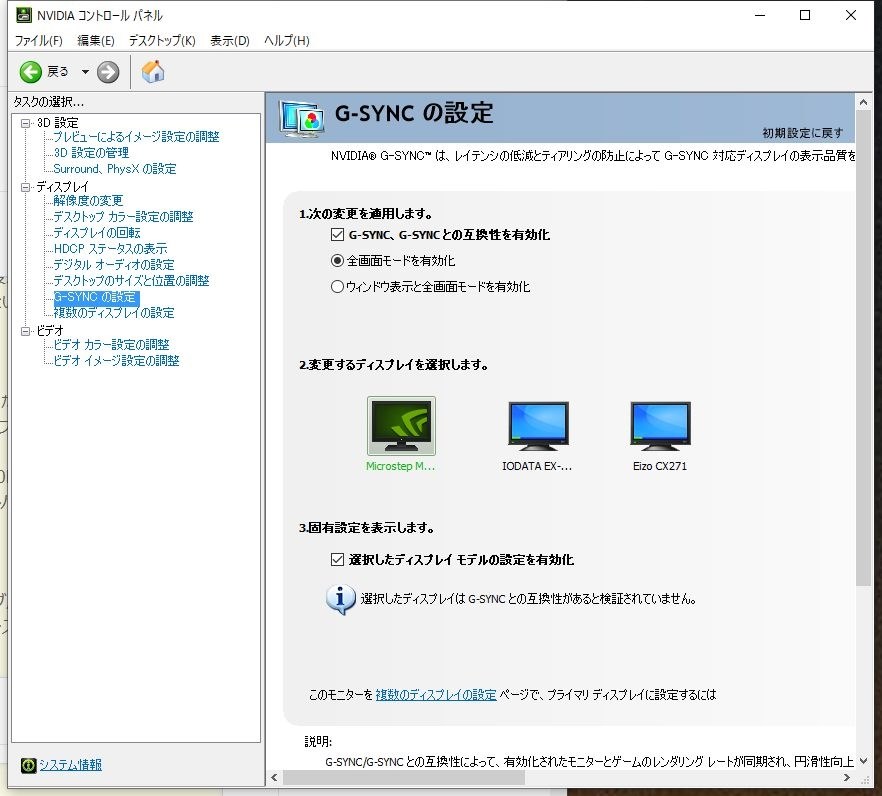Open デスクトップ カラー設定の調整 tree item
This screenshot has width=882, height=796.
(123, 217)
